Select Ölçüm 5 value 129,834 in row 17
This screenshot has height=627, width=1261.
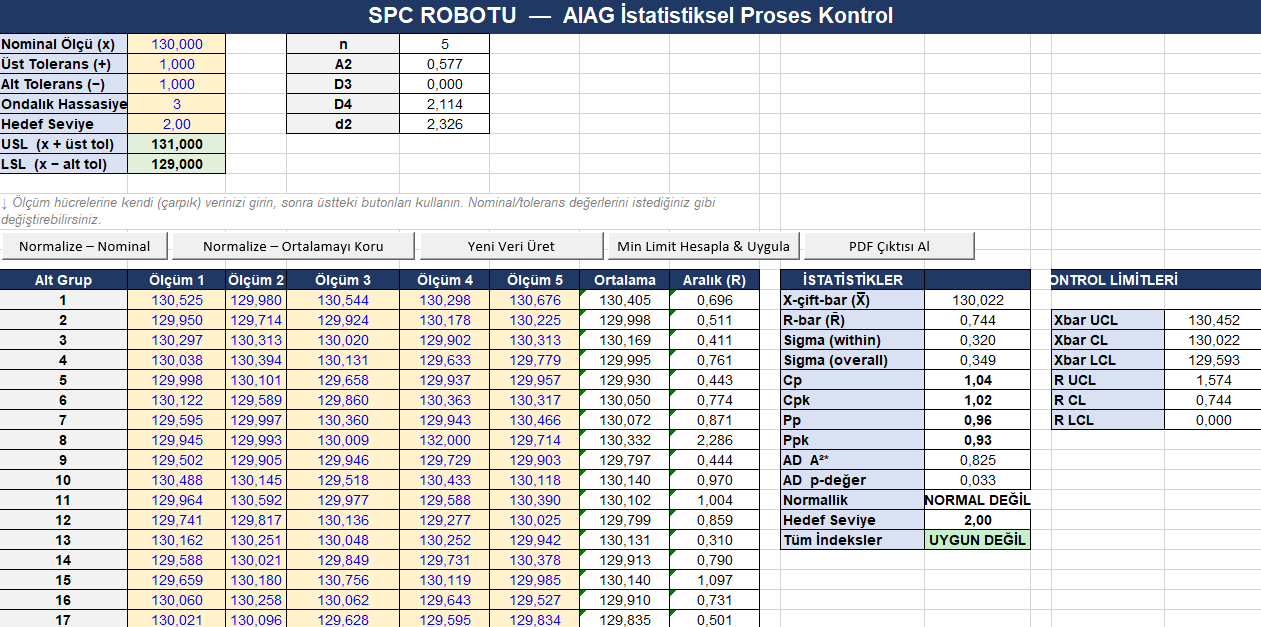pos(534,620)
